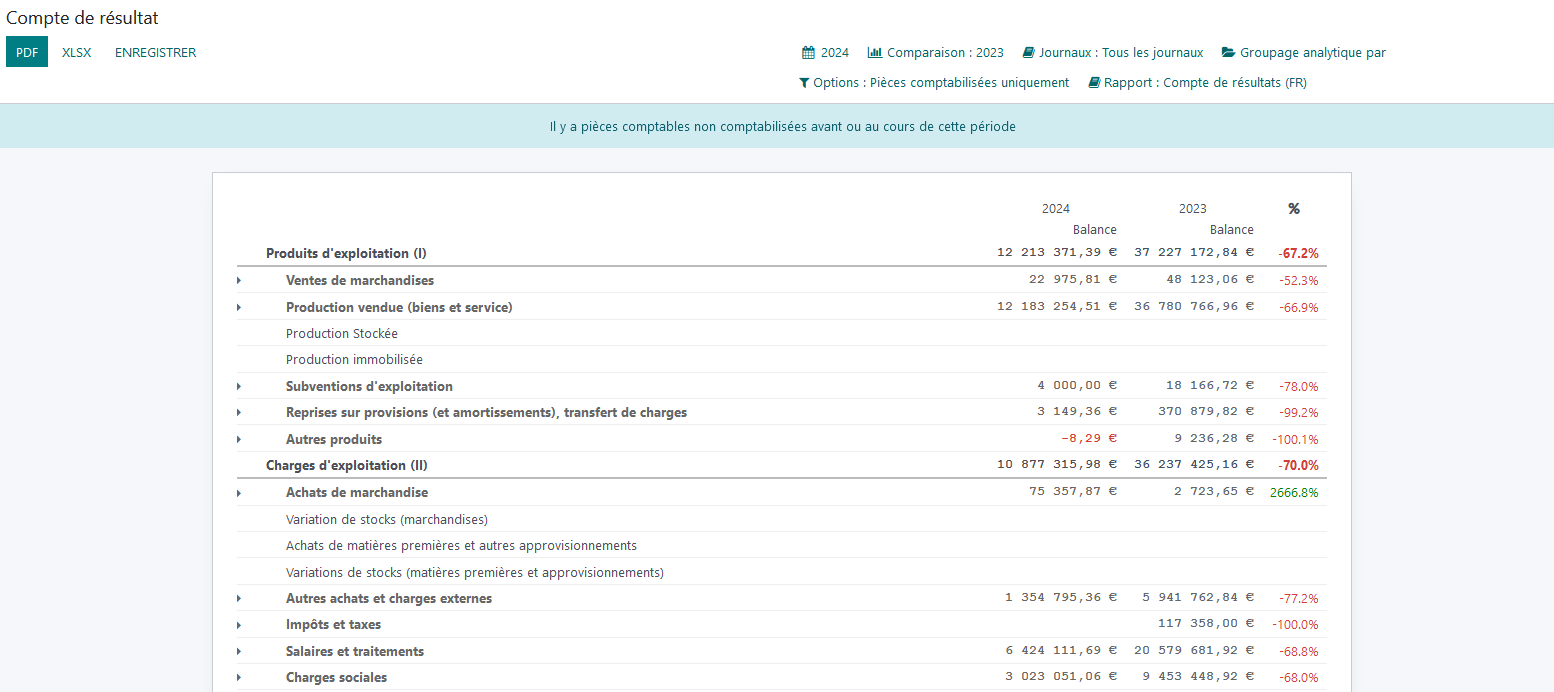Click the folder icon for Groupage analytique

[1229, 53]
